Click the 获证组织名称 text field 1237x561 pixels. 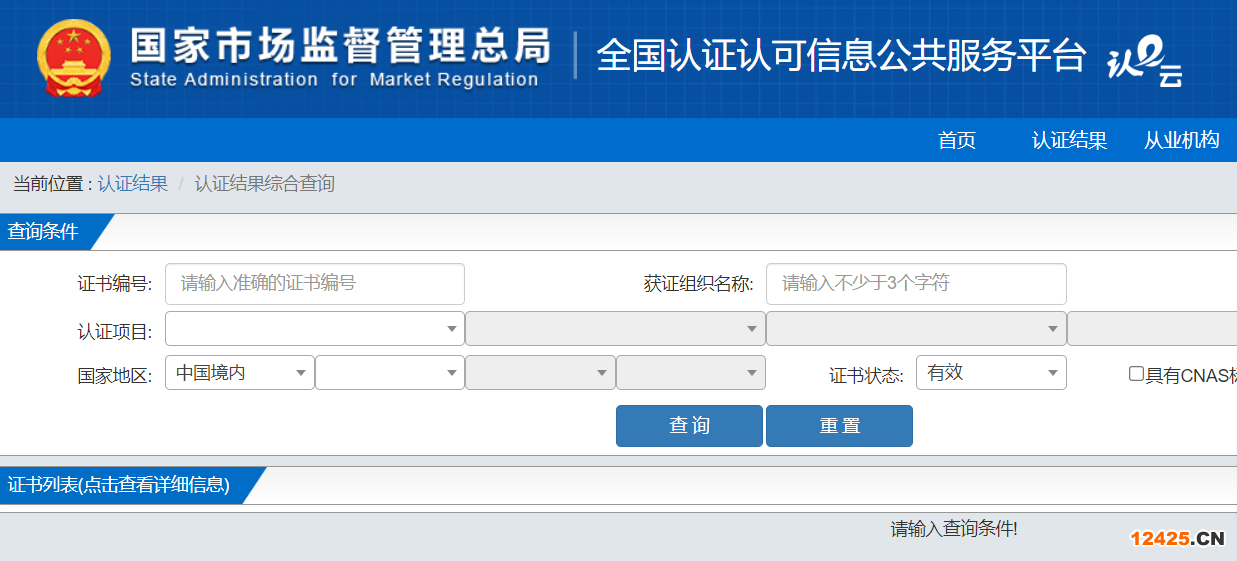tap(915, 284)
